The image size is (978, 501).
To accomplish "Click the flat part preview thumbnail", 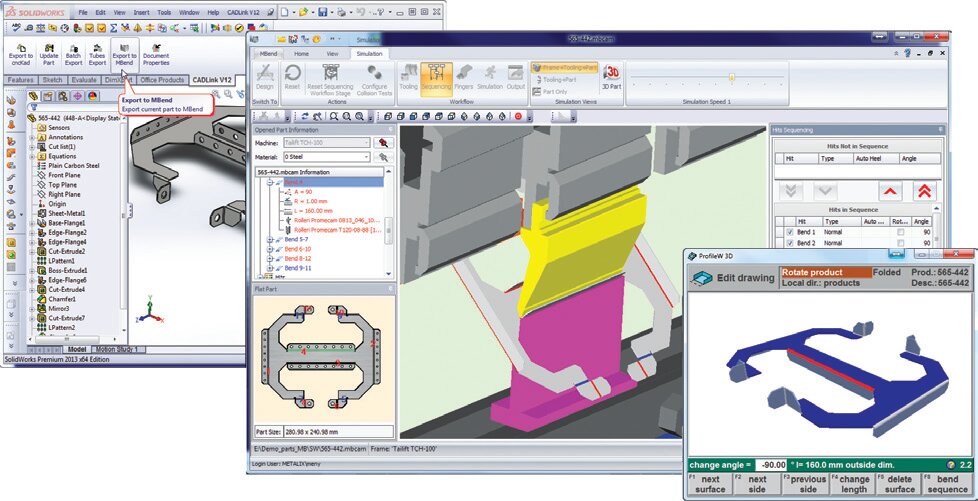I will (x=324, y=358).
